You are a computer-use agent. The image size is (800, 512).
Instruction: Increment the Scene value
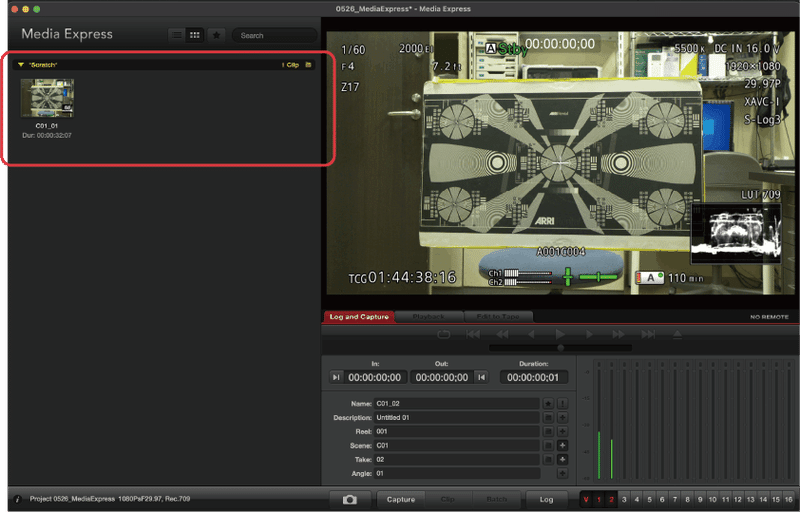(562, 446)
